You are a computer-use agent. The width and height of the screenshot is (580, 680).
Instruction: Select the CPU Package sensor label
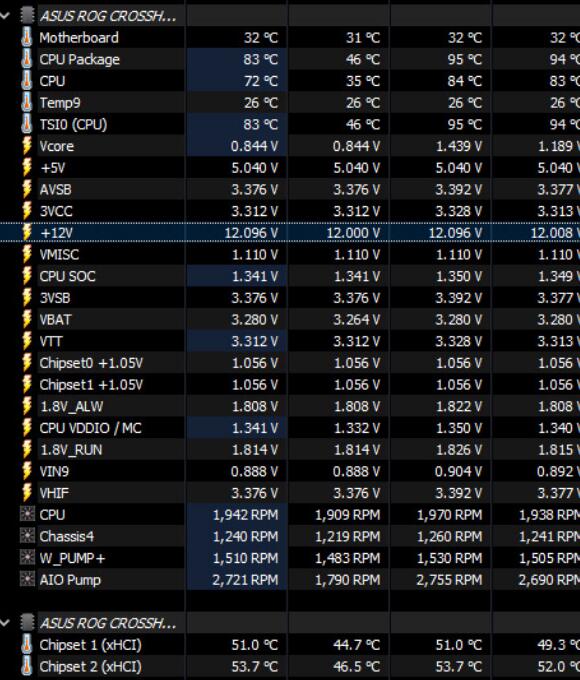point(80,59)
